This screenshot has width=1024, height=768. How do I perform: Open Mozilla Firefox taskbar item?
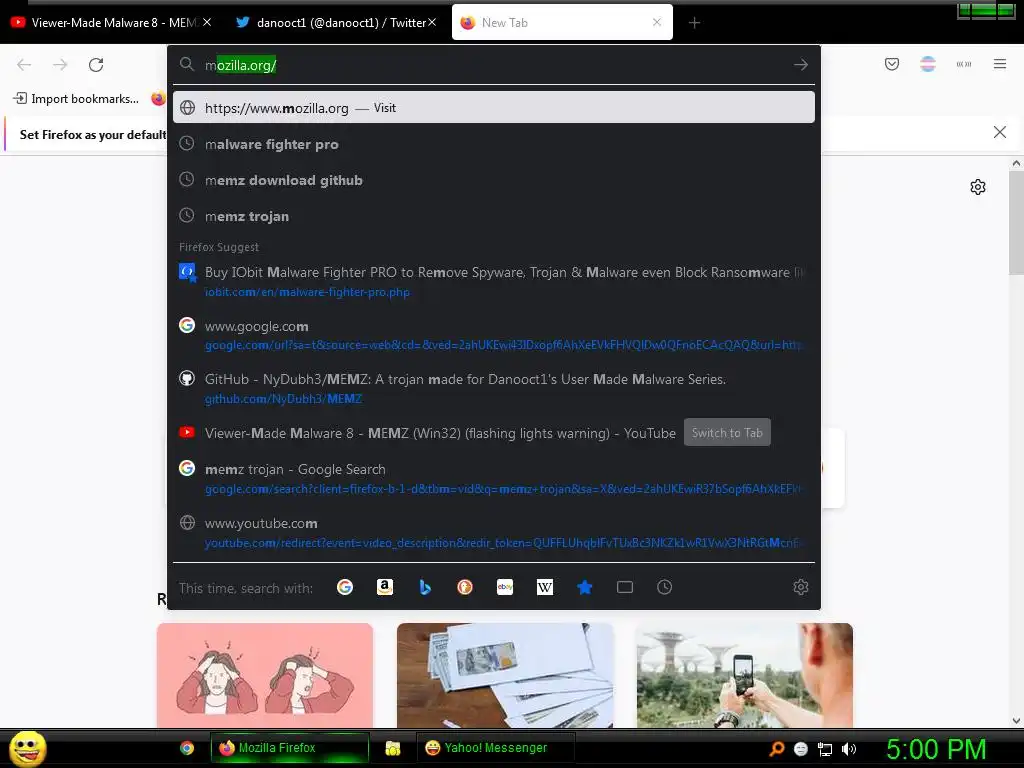(x=289, y=748)
